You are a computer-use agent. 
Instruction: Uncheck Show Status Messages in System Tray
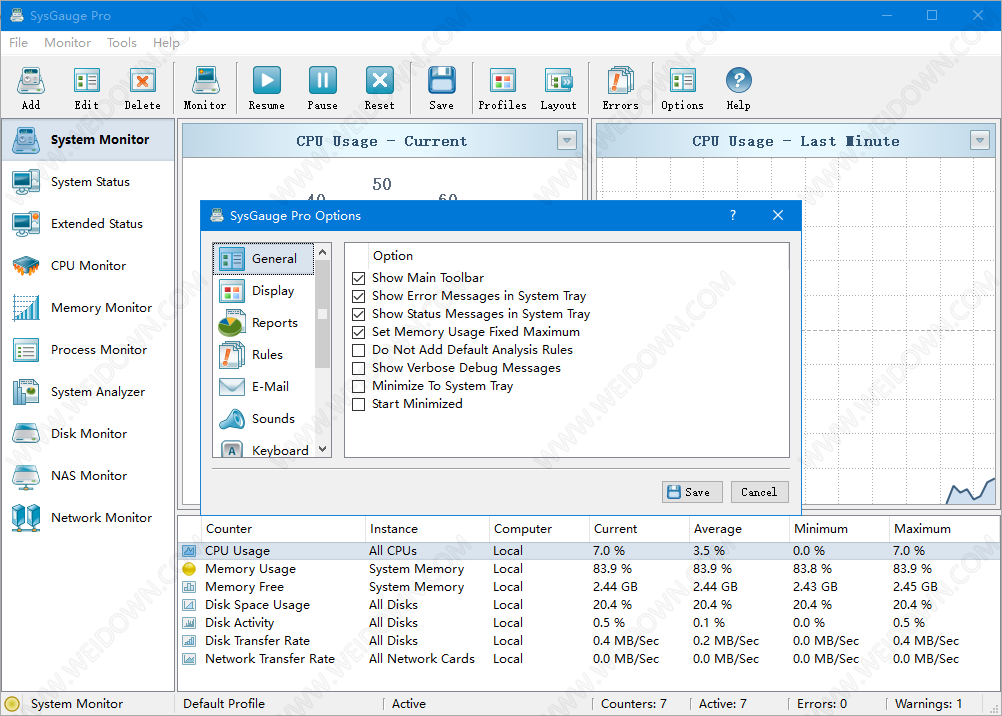[x=358, y=314]
